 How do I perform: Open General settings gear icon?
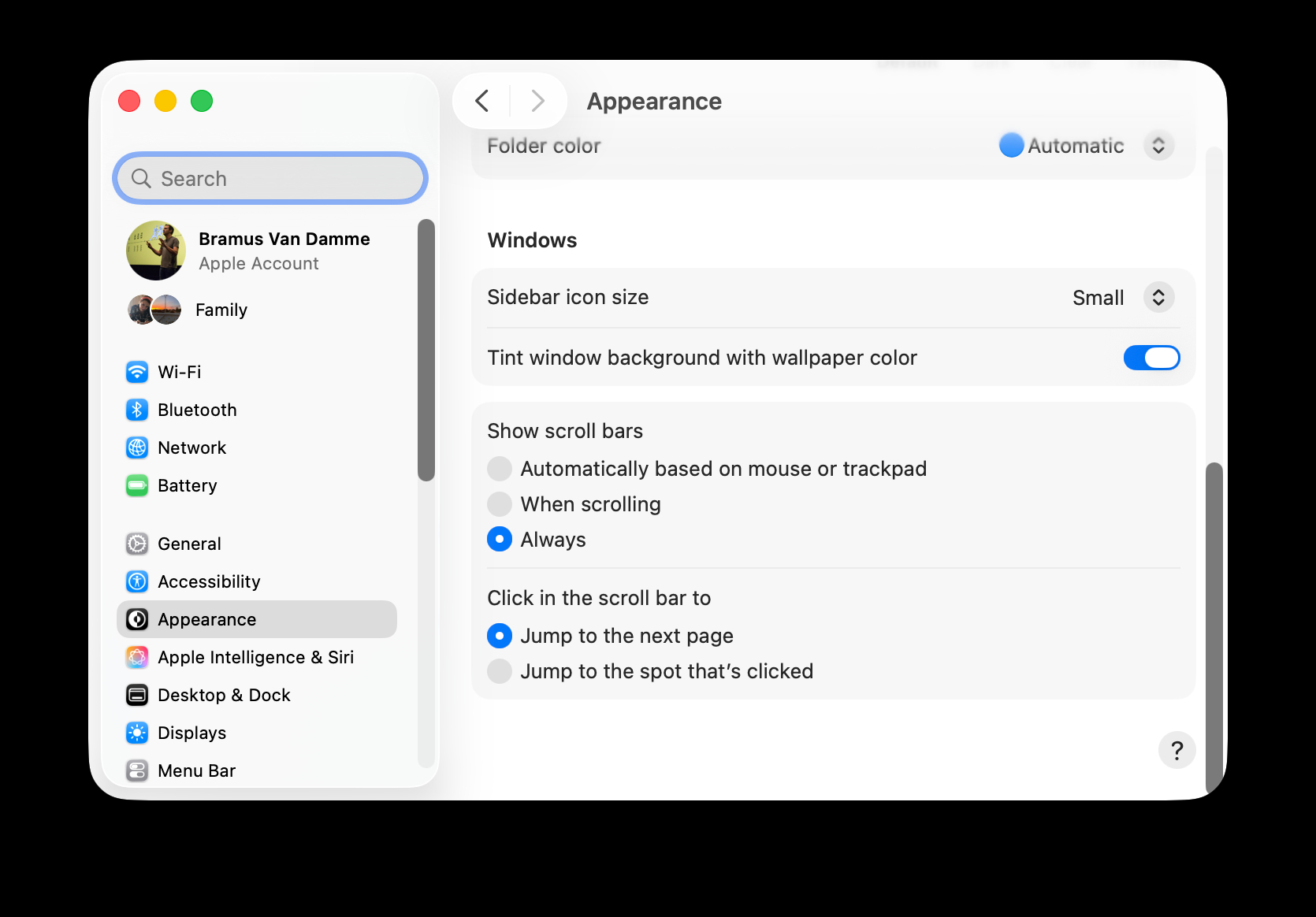pyautogui.click(x=137, y=544)
